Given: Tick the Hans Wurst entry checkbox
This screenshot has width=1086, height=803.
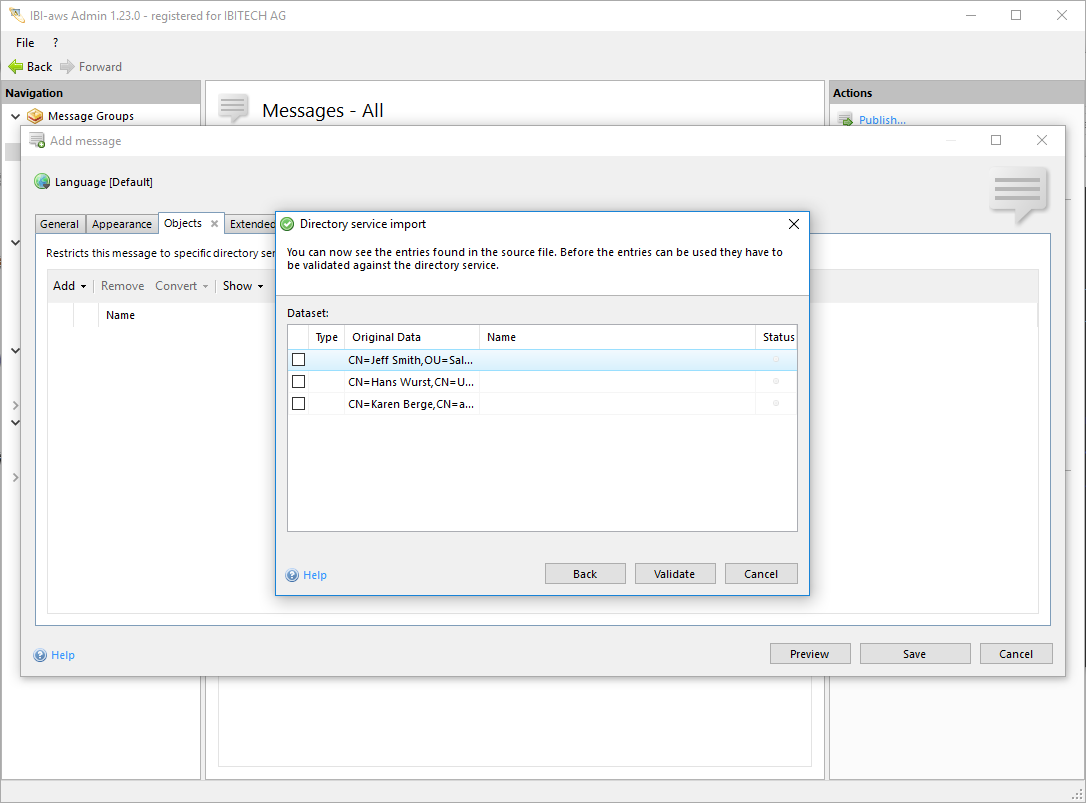Looking at the screenshot, I should pos(298,381).
